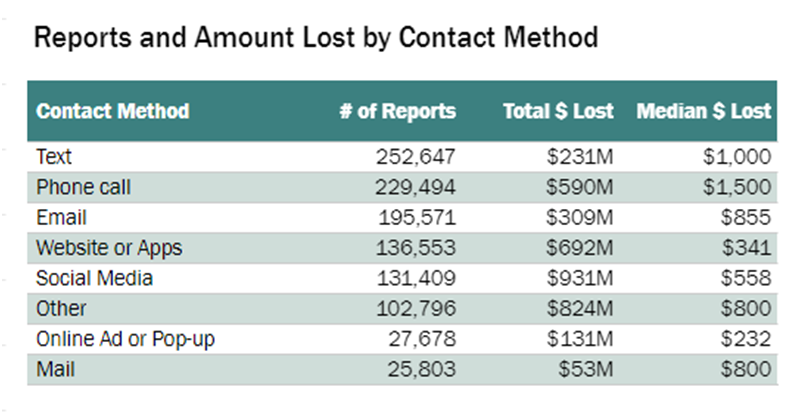Click the Social Media row label
This screenshot has width=802, height=416.
(x=94, y=278)
